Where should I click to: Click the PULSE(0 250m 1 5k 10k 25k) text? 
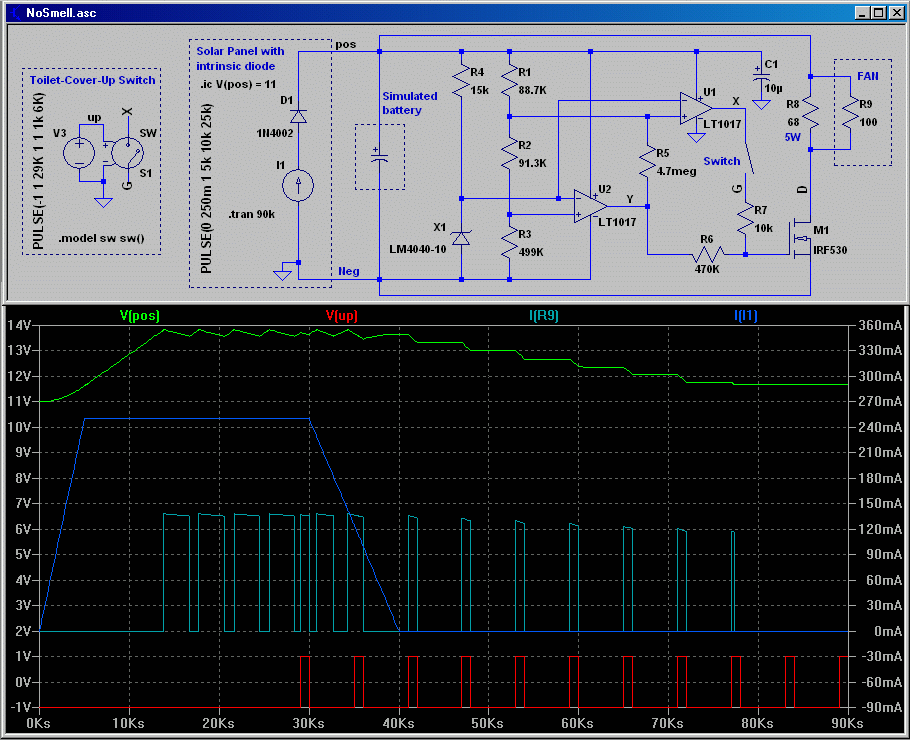click(206, 189)
